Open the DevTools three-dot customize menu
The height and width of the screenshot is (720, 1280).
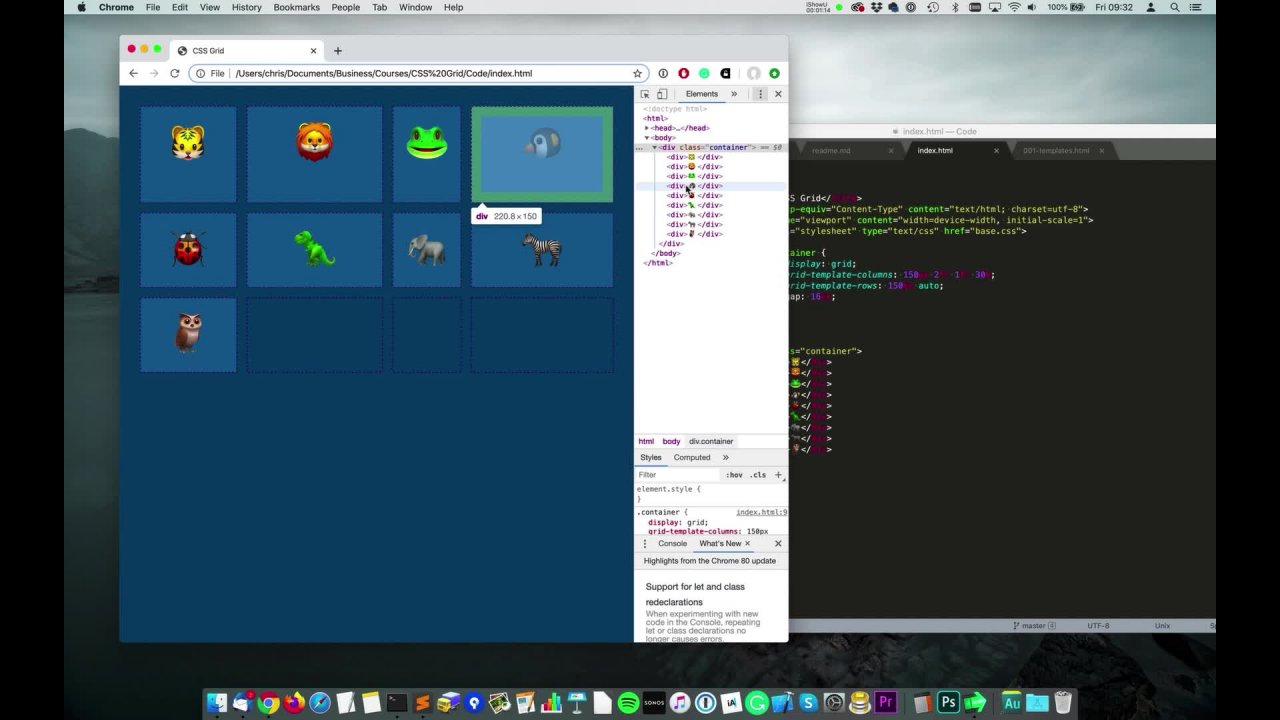760,94
